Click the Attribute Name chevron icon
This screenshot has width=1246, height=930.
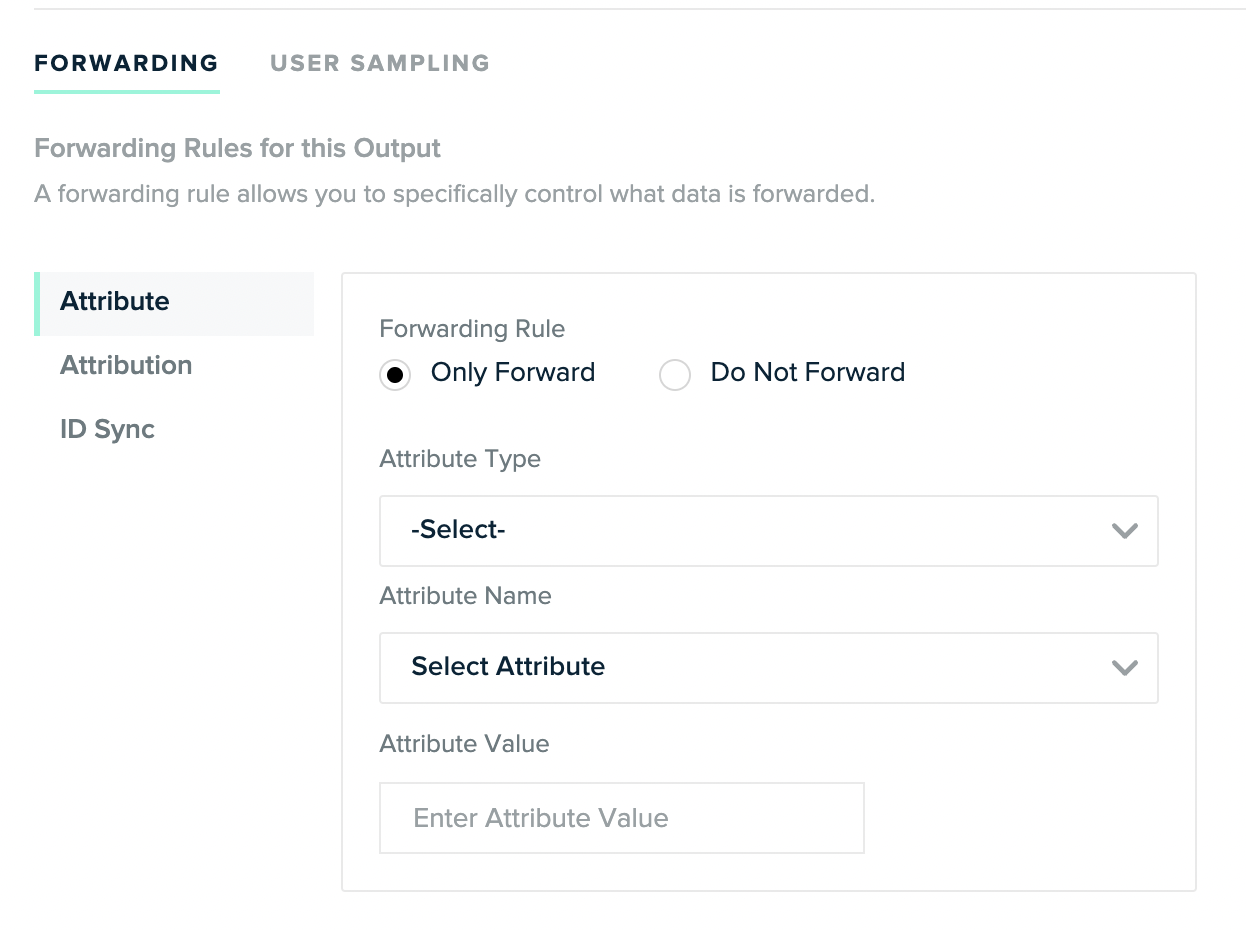tap(1124, 668)
